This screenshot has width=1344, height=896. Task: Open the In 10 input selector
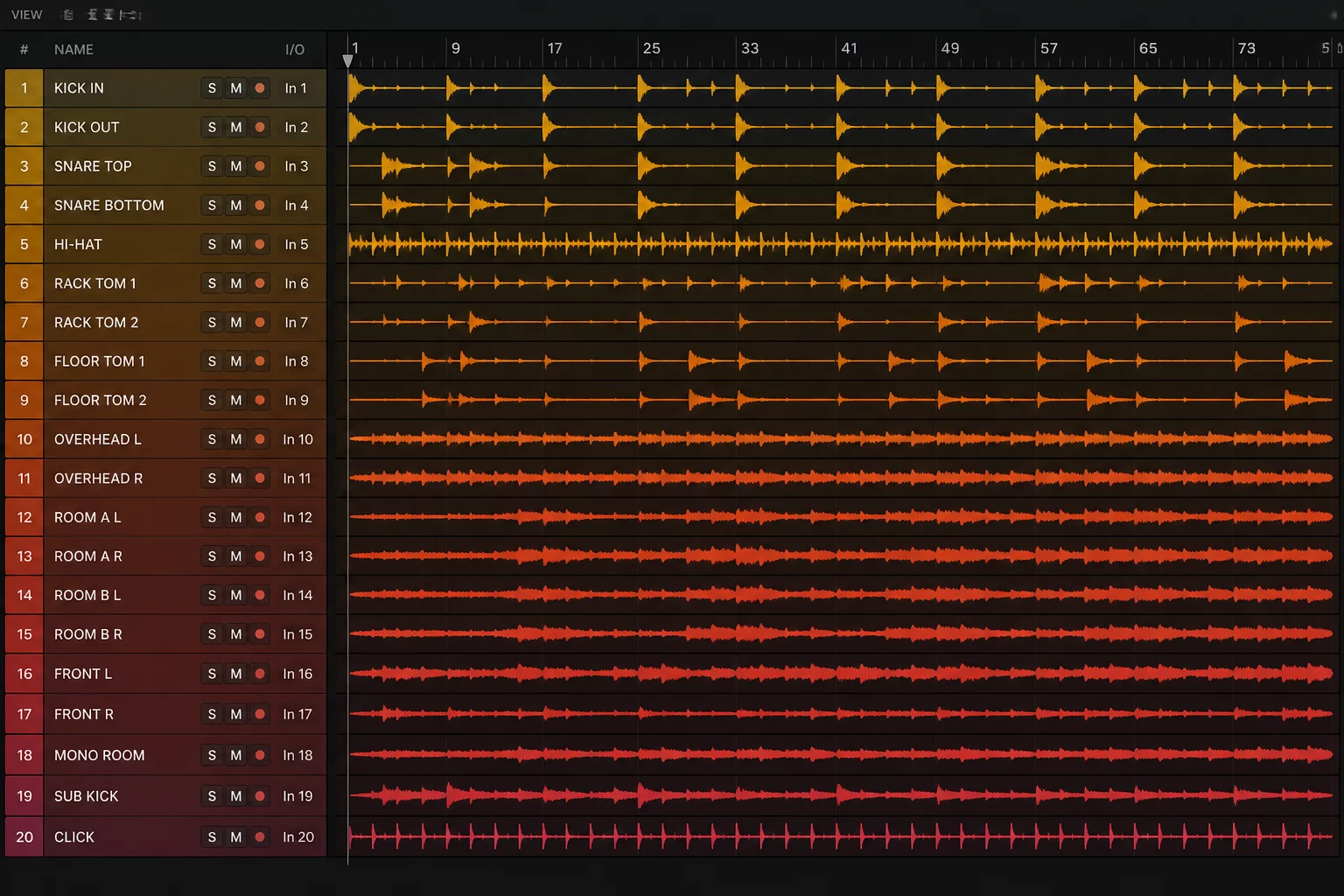(x=297, y=439)
